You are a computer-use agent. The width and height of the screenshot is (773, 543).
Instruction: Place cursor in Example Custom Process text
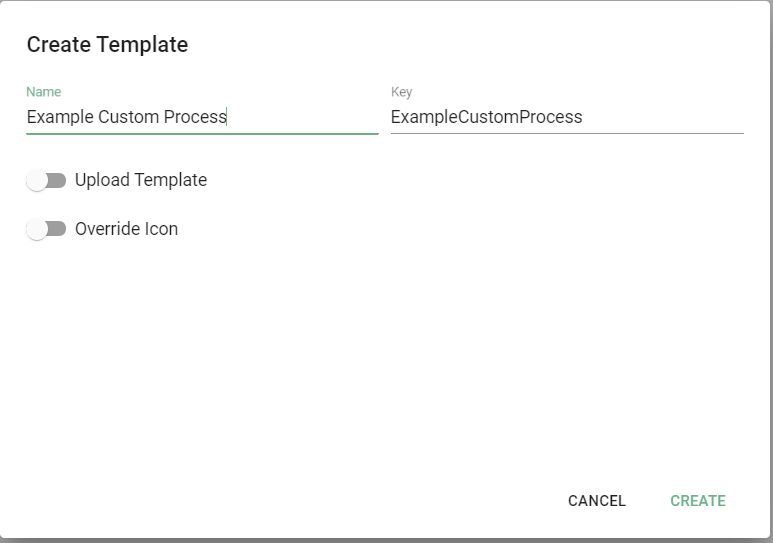[126, 117]
